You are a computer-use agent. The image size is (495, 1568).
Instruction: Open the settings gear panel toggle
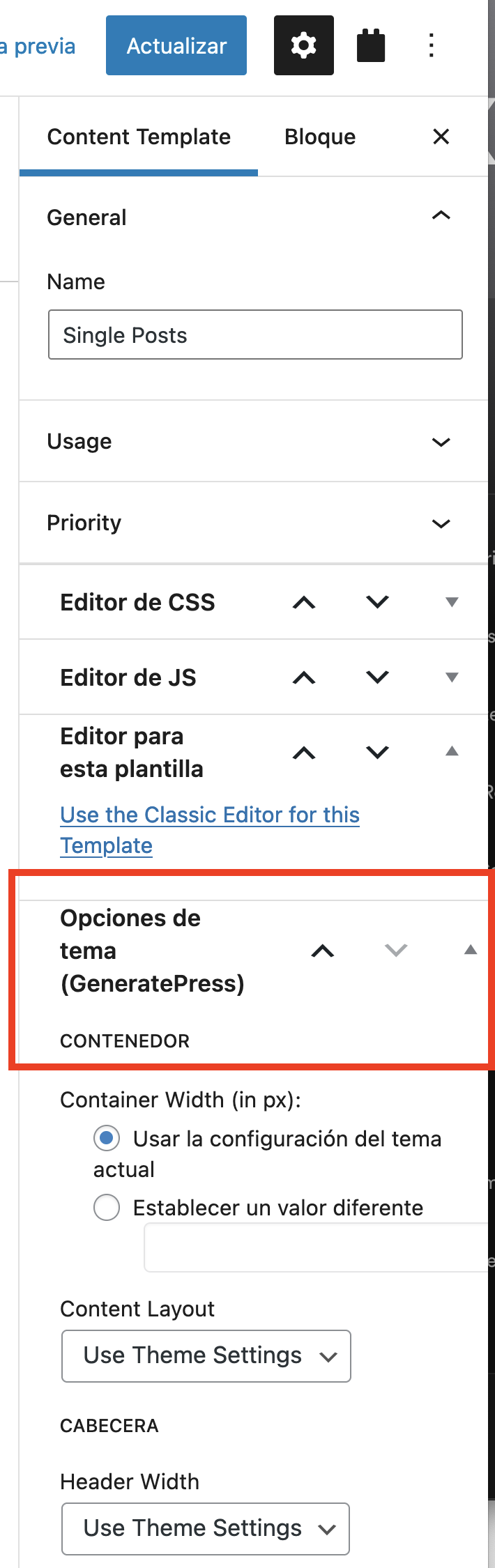tap(303, 45)
